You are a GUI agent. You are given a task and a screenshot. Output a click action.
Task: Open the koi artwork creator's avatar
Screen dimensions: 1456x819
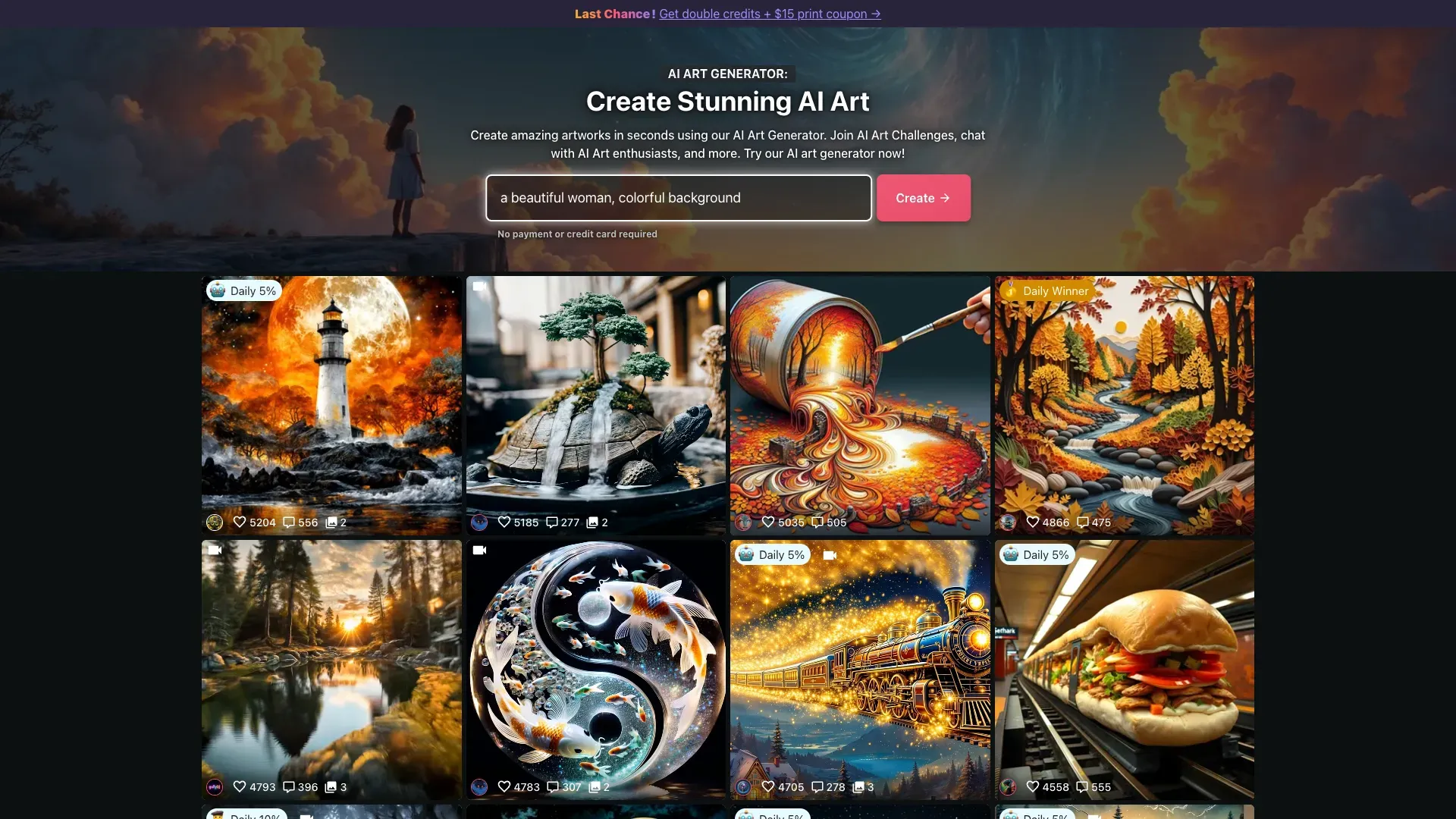tap(479, 786)
